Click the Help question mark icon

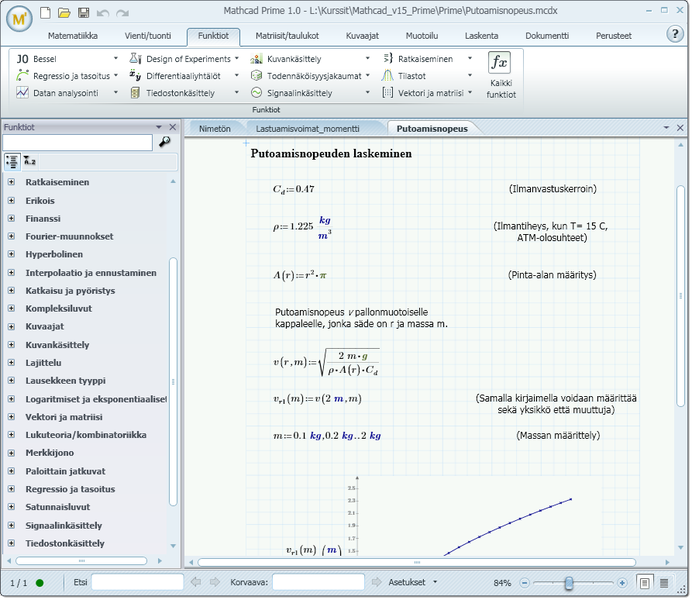[674, 34]
